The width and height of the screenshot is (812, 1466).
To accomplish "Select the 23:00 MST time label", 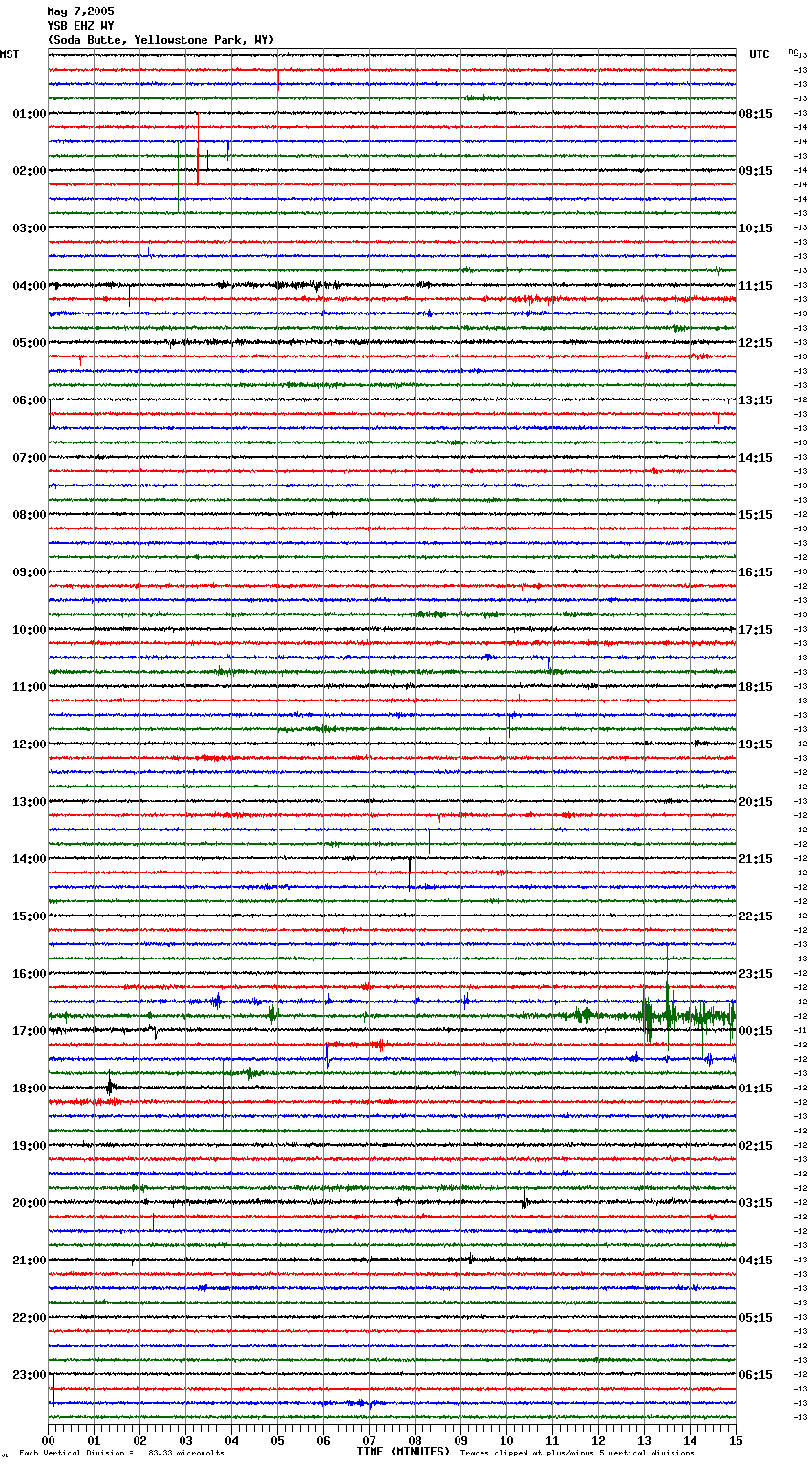I will 30,1375.
